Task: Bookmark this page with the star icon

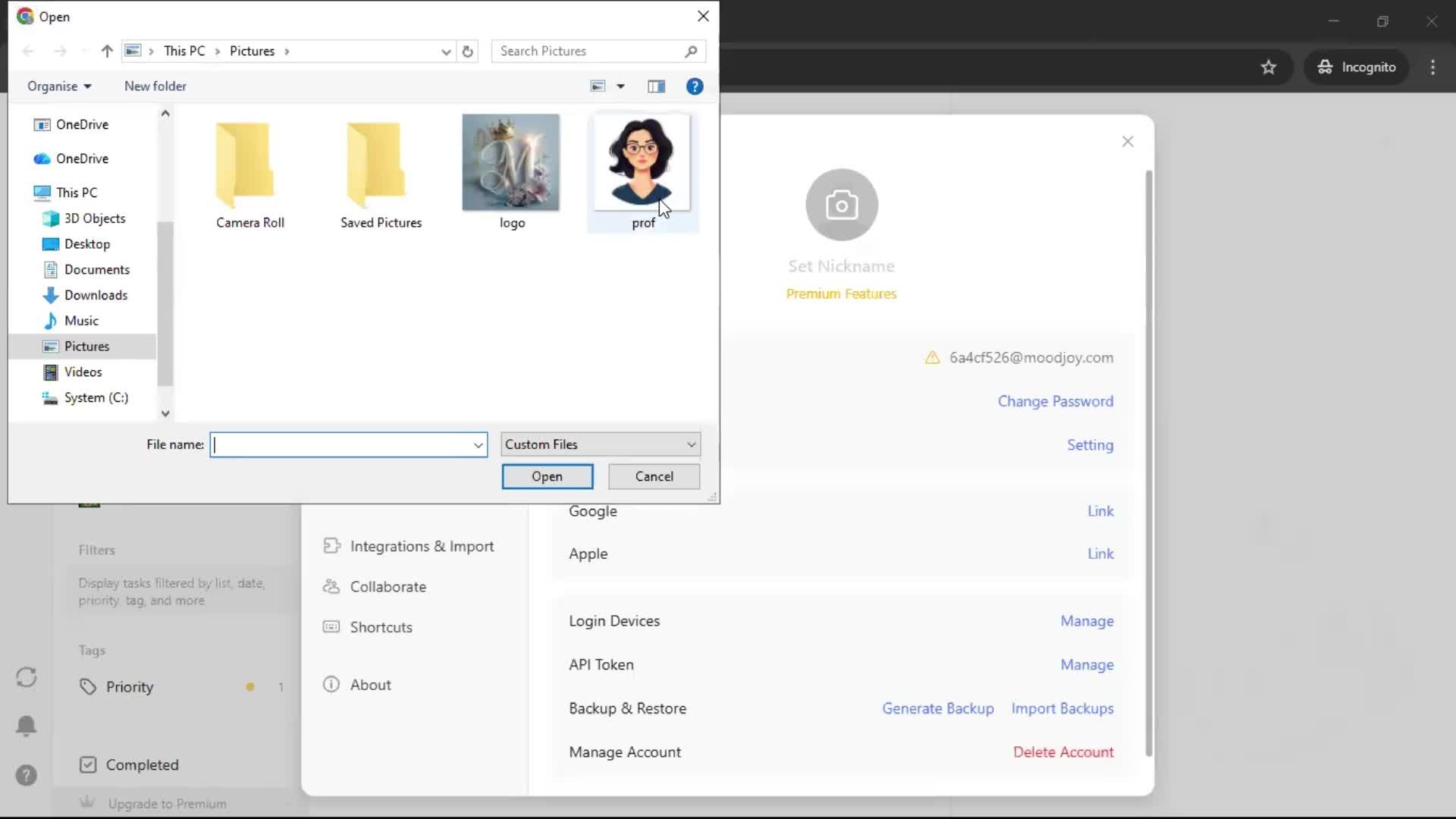Action: point(1269,67)
